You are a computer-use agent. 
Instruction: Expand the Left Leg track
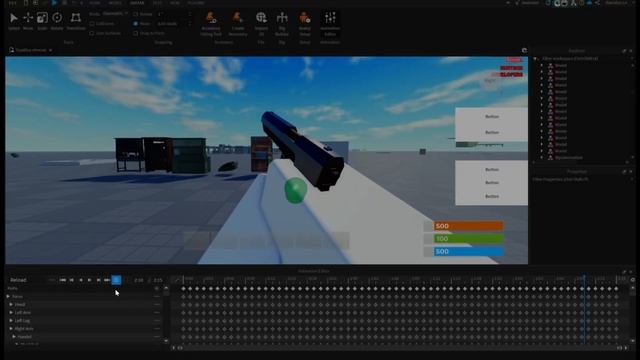pos(11,321)
